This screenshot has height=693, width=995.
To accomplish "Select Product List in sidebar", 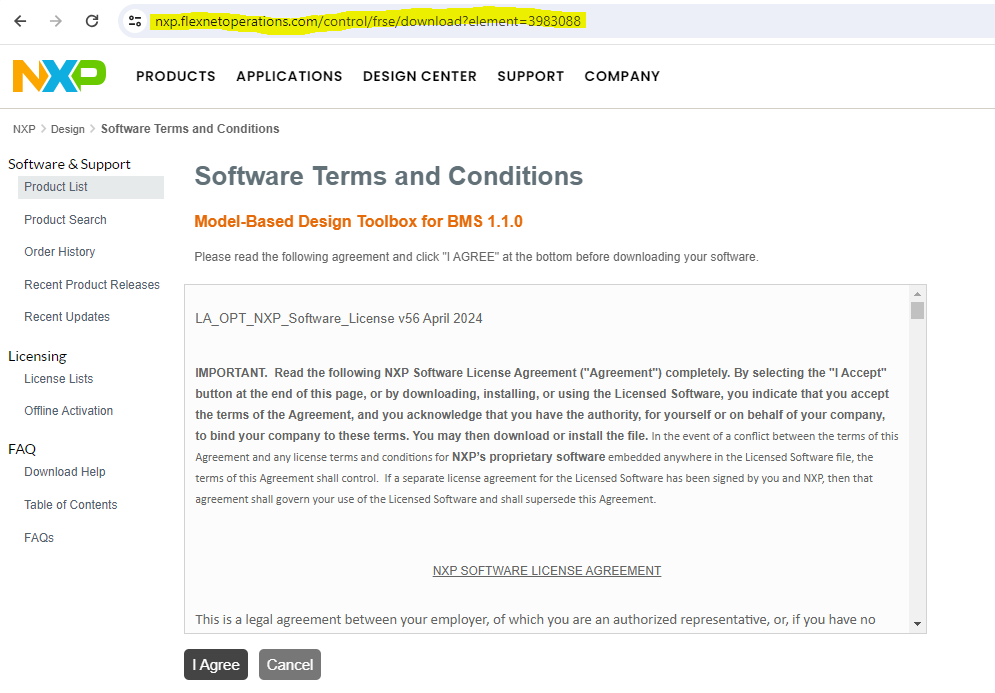I will (91, 187).
